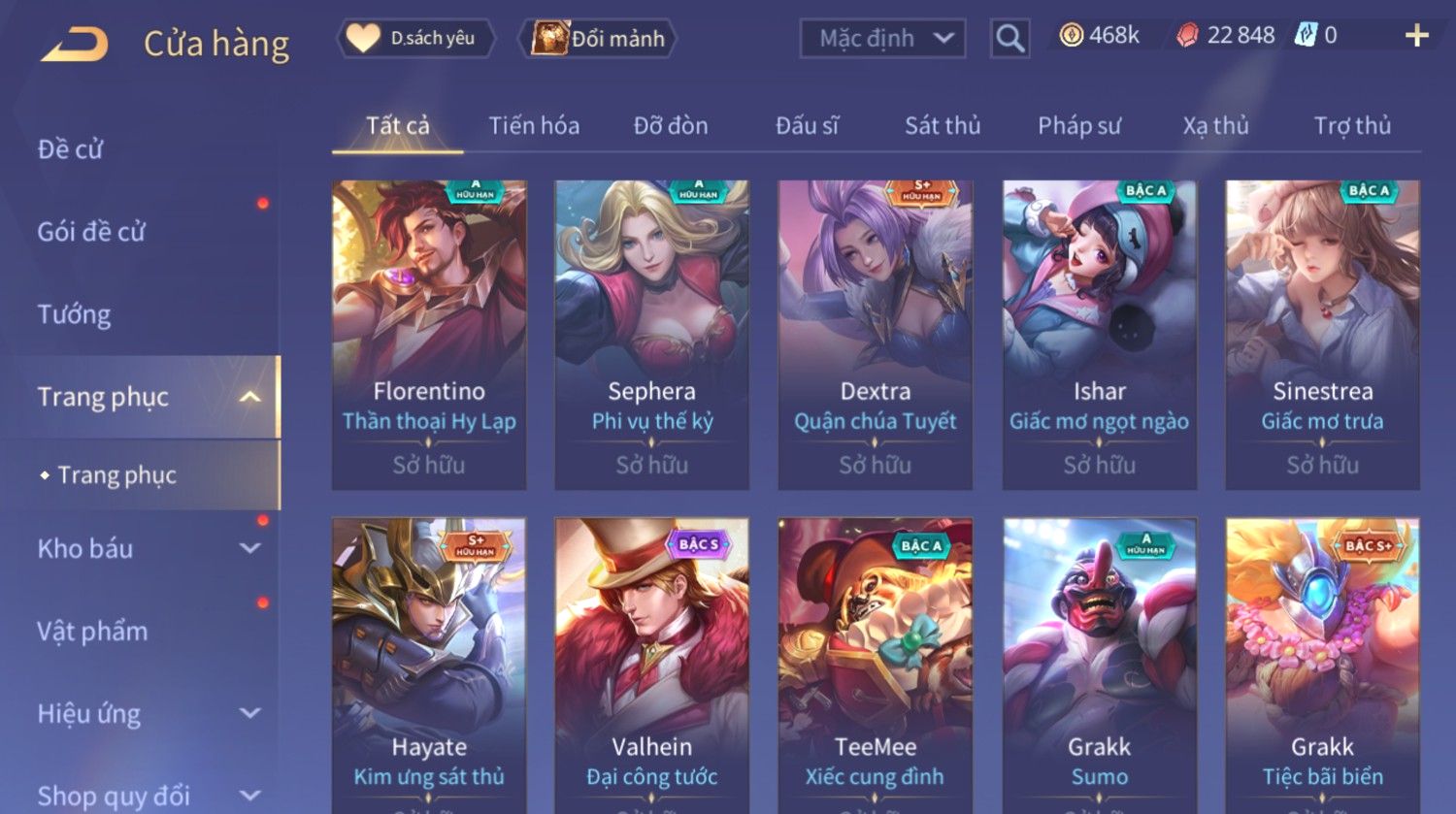The width and height of the screenshot is (1456, 814).
Task: Switch to the Tiến hóa tab
Action: (534, 125)
